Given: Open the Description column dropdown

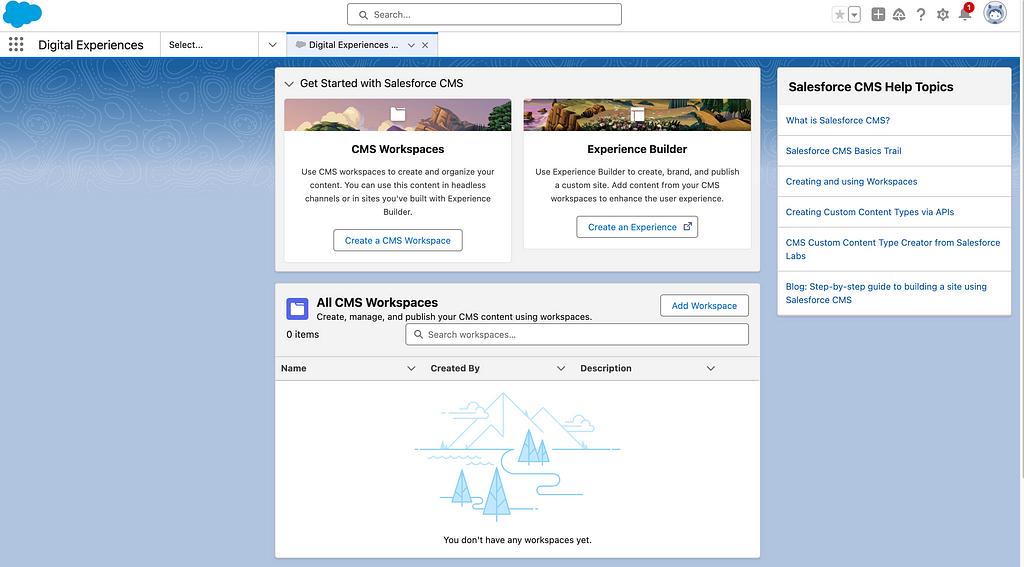Looking at the screenshot, I should (x=711, y=369).
